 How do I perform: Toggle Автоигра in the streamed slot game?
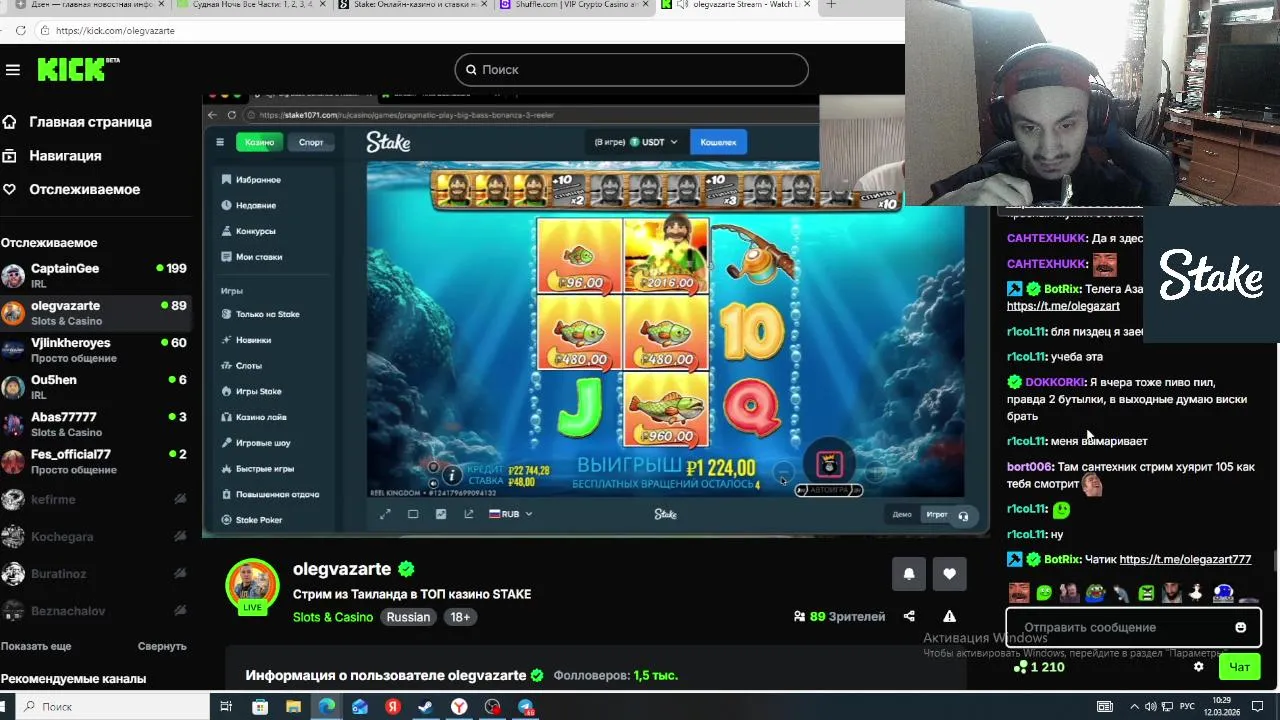(x=828, y=490)
